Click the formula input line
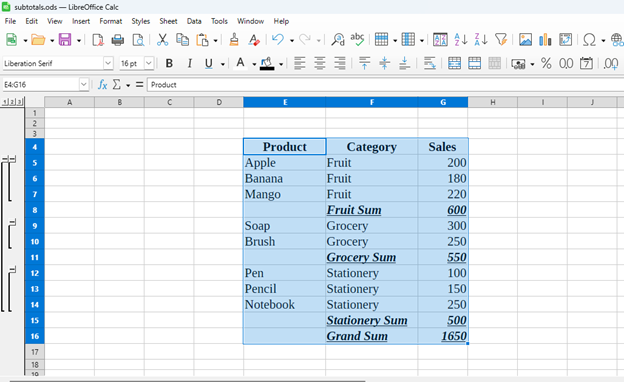624x382 pixels. click(x=385, y=84)
